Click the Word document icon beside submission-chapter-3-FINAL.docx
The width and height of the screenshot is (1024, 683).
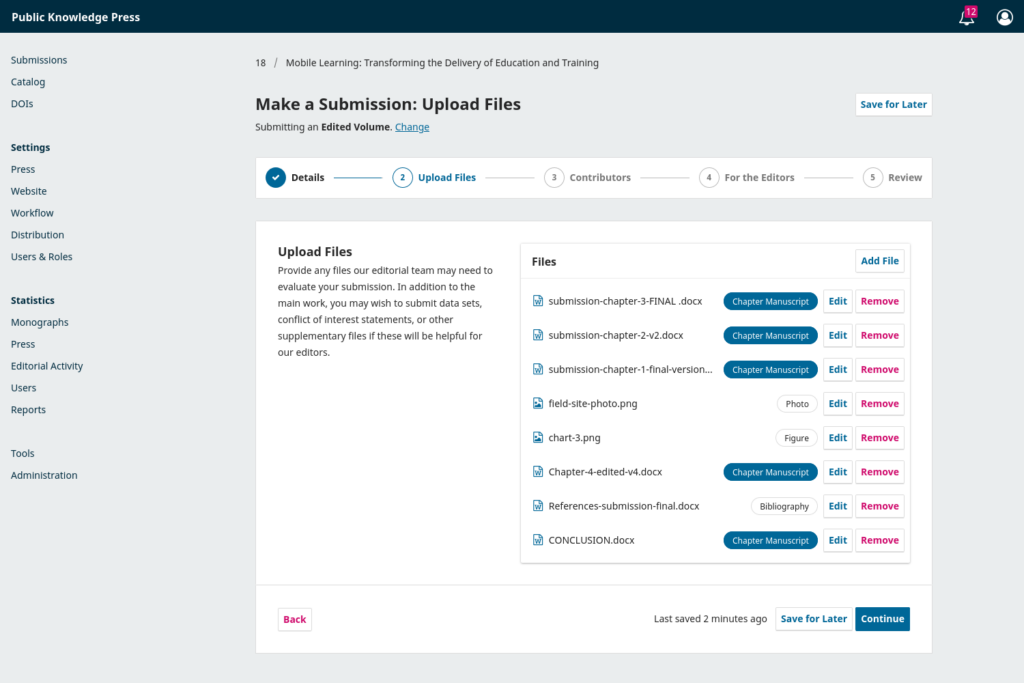coord(535,301)
